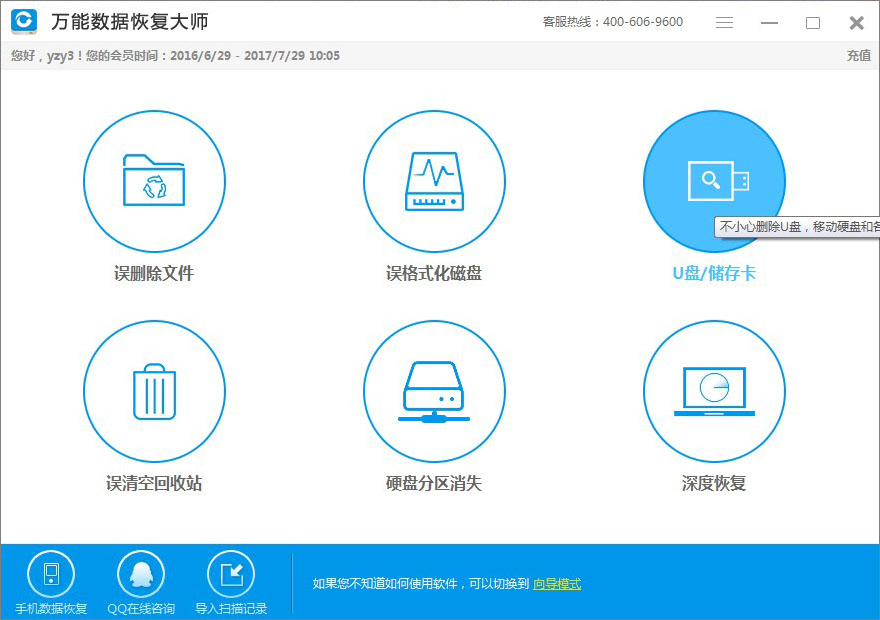880x620 pixels.
Task: Switch to 向导模式 wizard mode link
Action: pyautogui.click(x=557, y=584)
